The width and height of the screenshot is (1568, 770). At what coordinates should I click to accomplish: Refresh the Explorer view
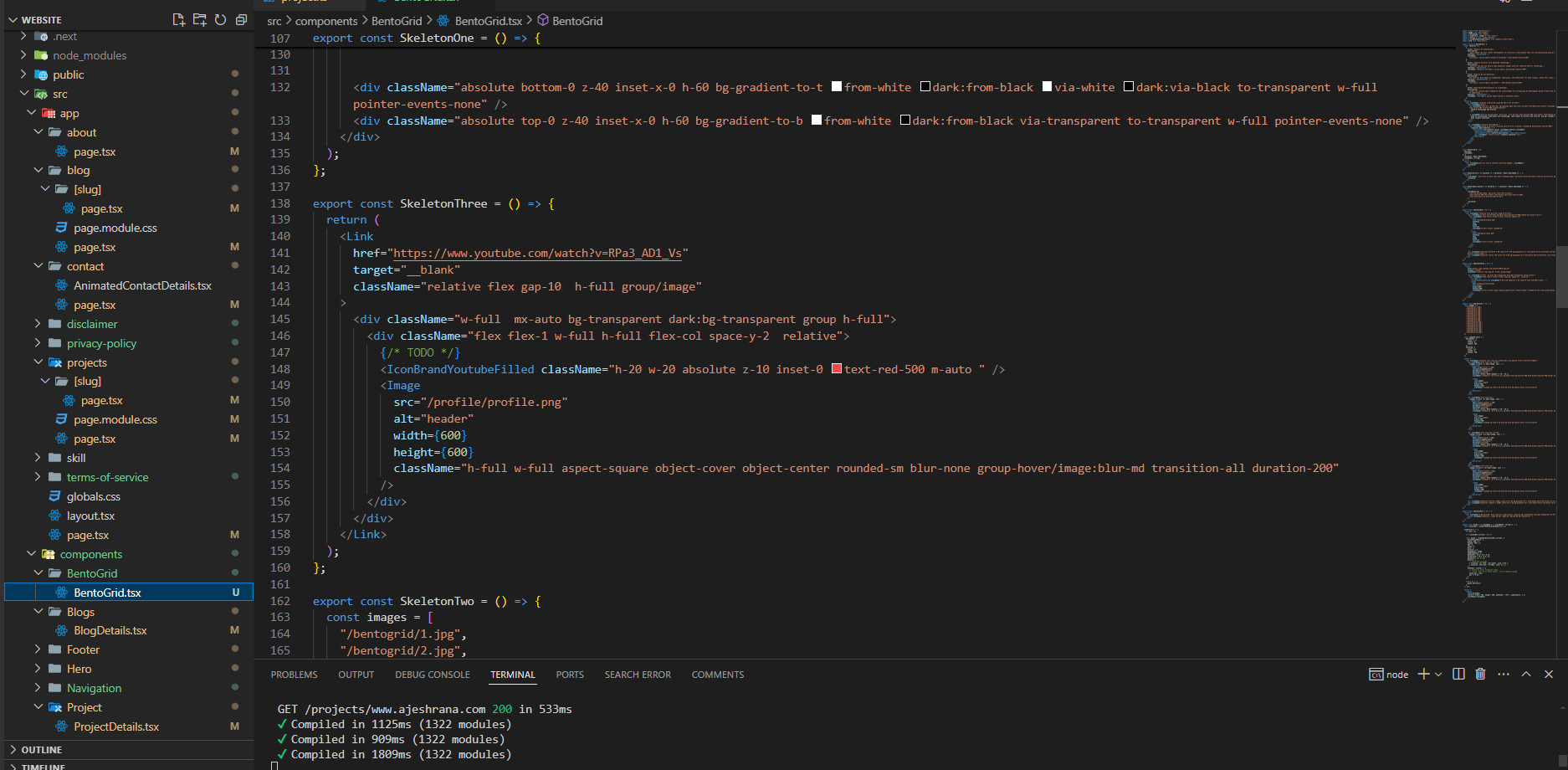point(220,19)
